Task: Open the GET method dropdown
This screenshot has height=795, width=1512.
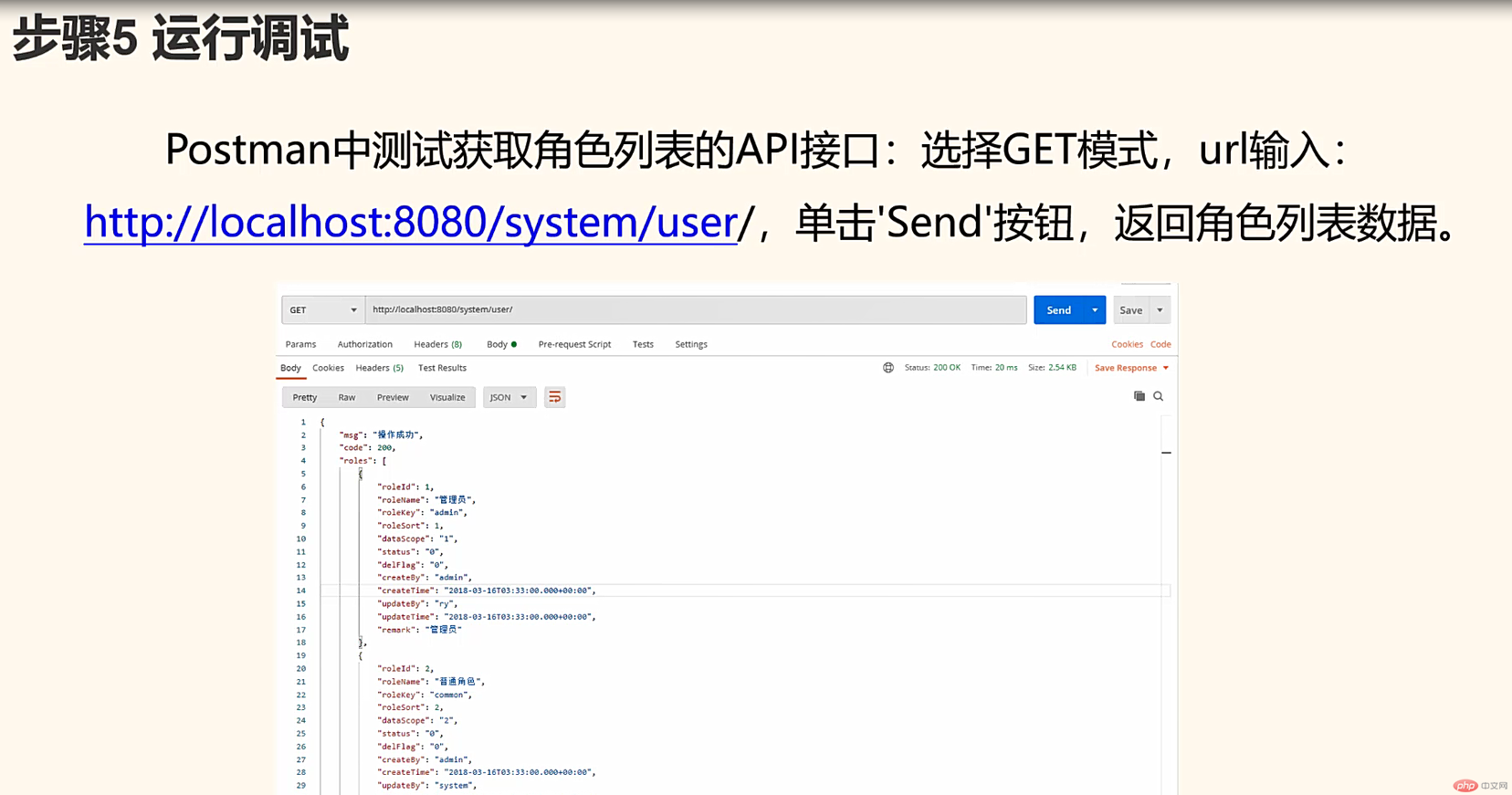Action: click(323, 310)
